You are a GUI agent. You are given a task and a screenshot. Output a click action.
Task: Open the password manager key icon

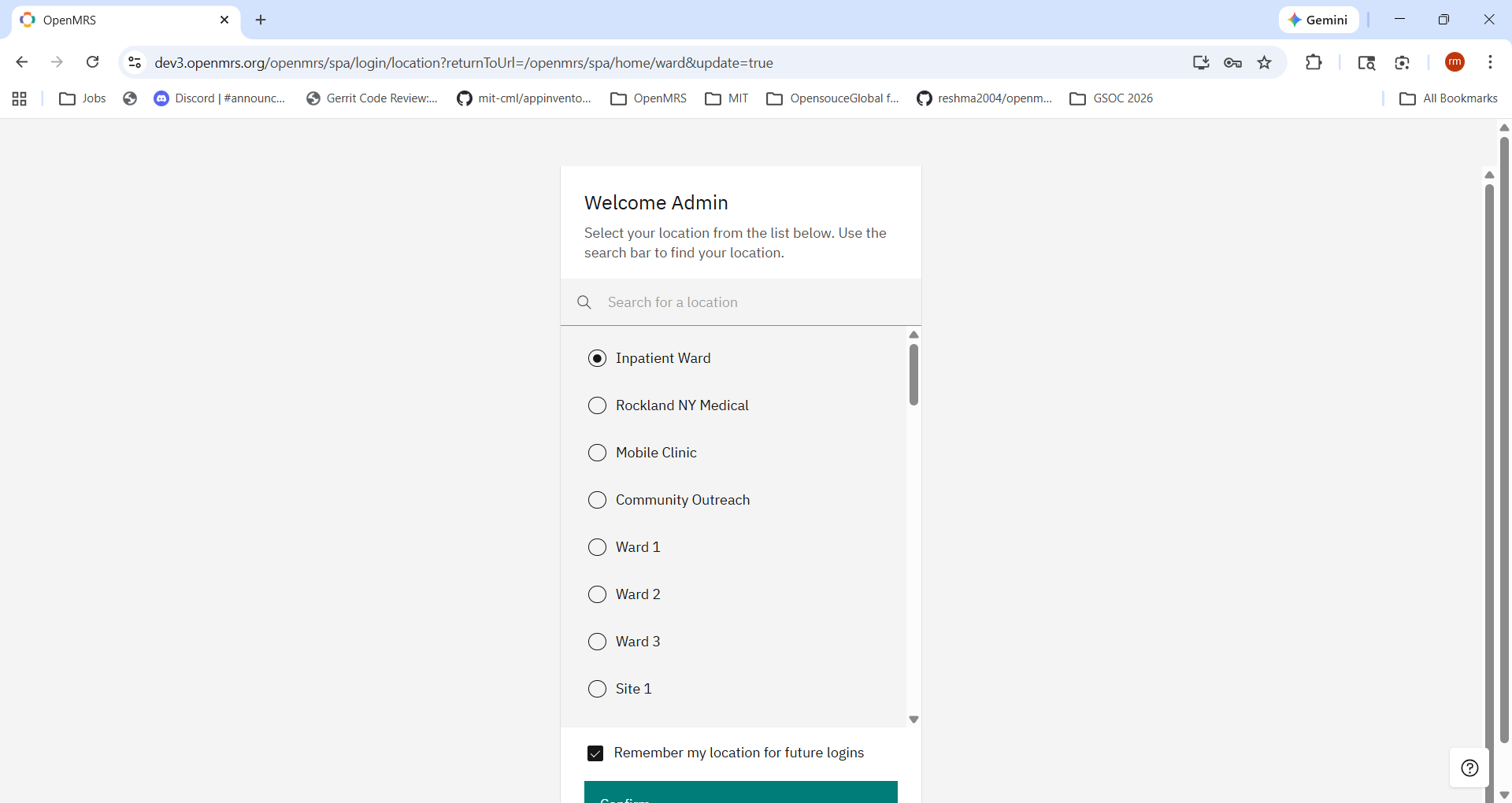(1233, 63)
